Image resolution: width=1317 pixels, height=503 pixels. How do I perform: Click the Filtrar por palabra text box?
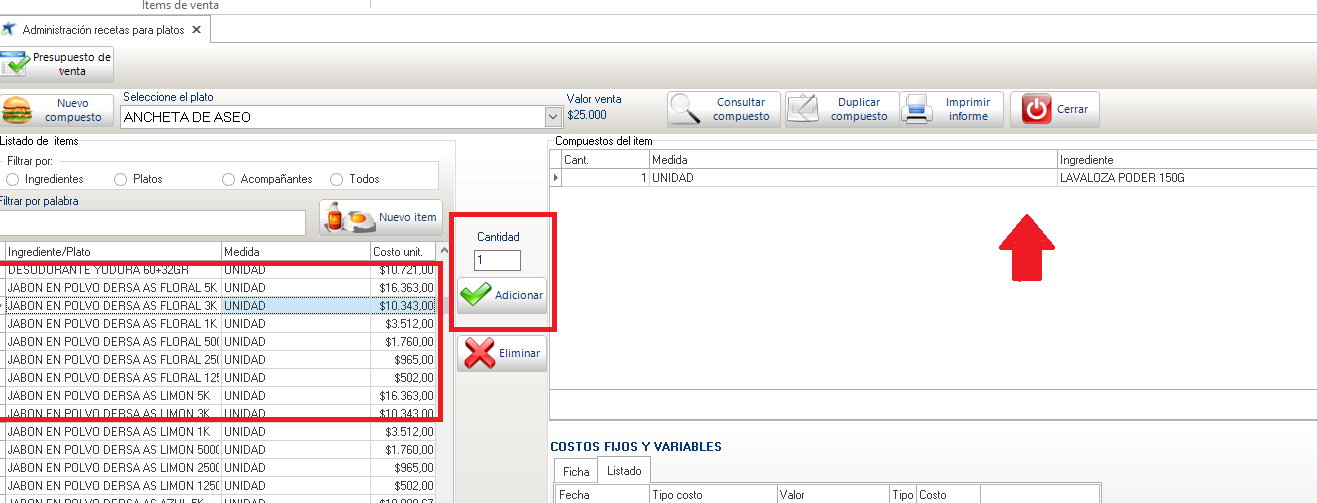[152, 222]
